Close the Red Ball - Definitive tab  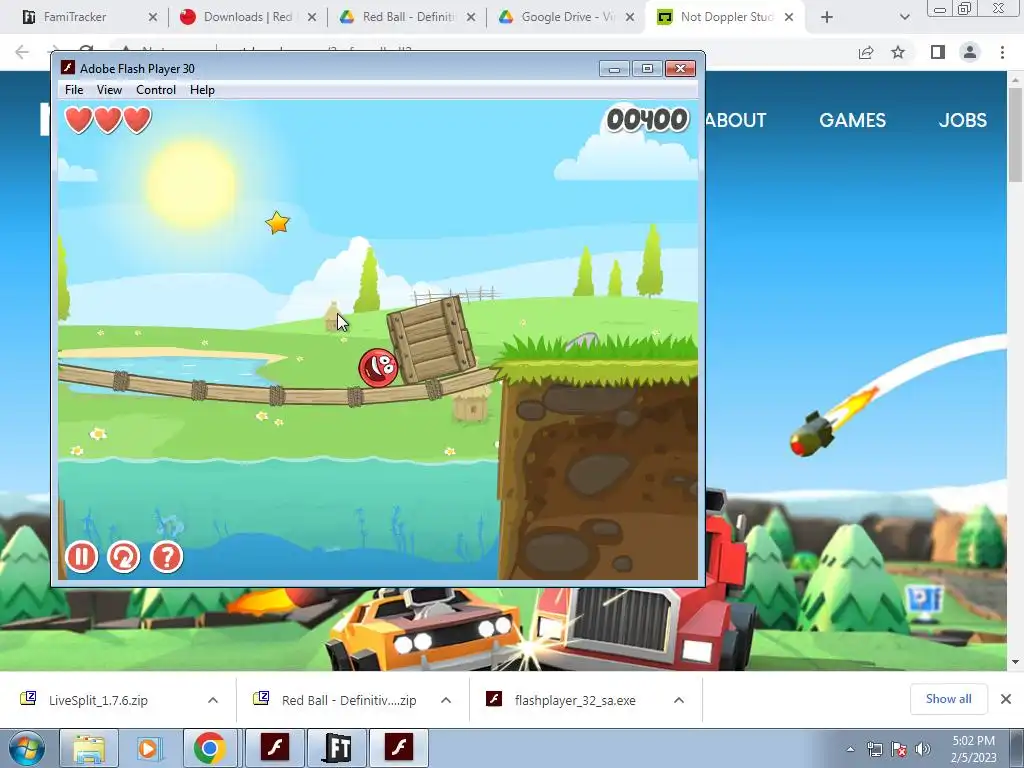pos(471,17)
